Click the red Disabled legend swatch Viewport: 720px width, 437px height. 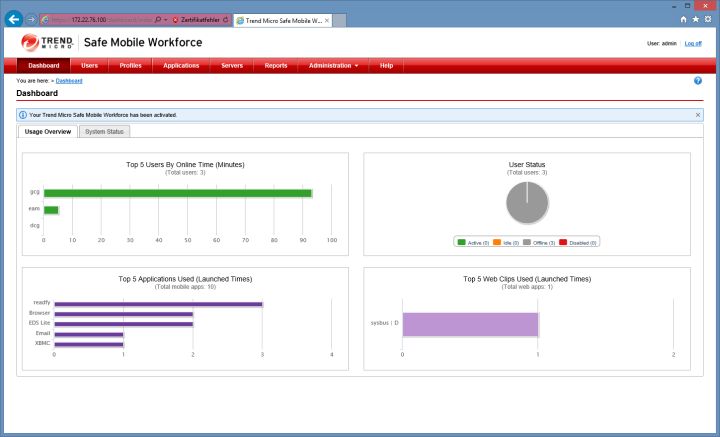(563, 242)
